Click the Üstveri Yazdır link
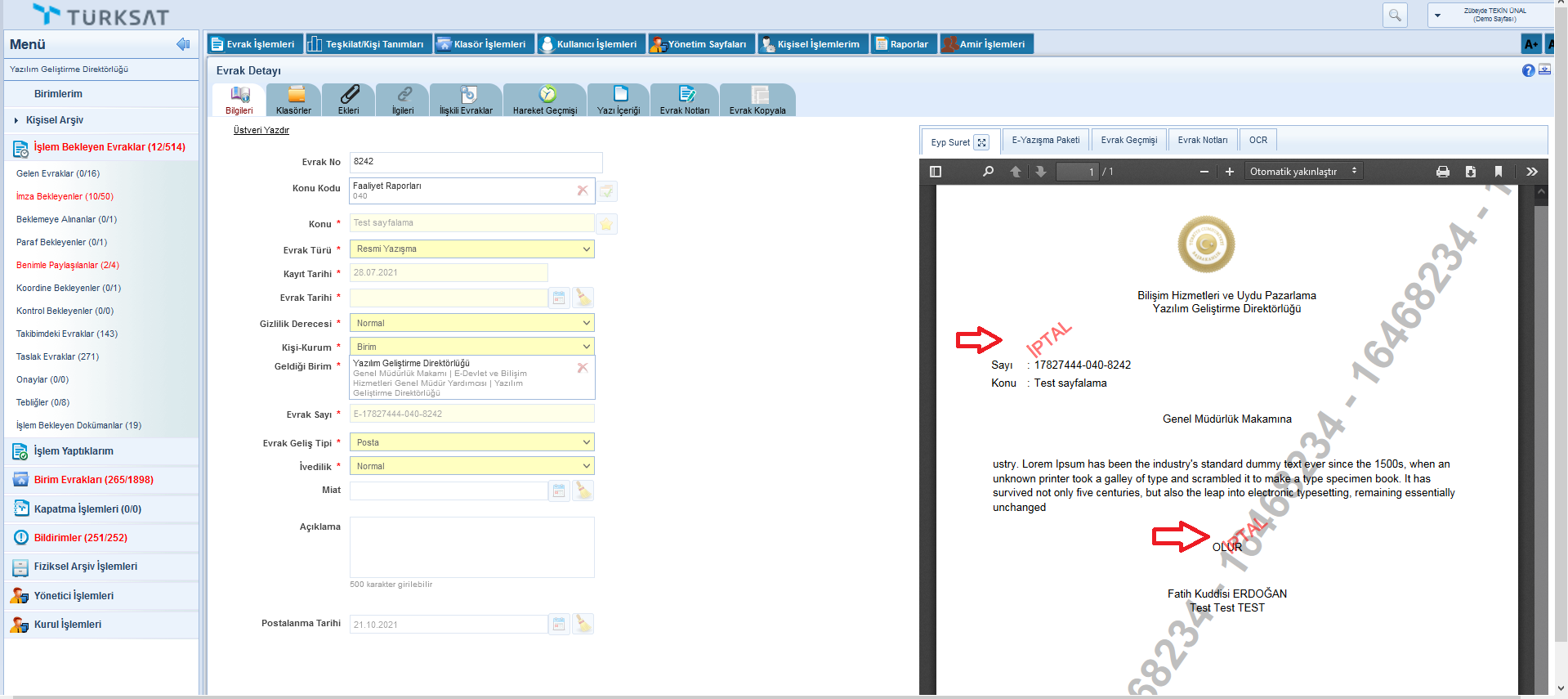The image size is (1568, 699). 261,131
